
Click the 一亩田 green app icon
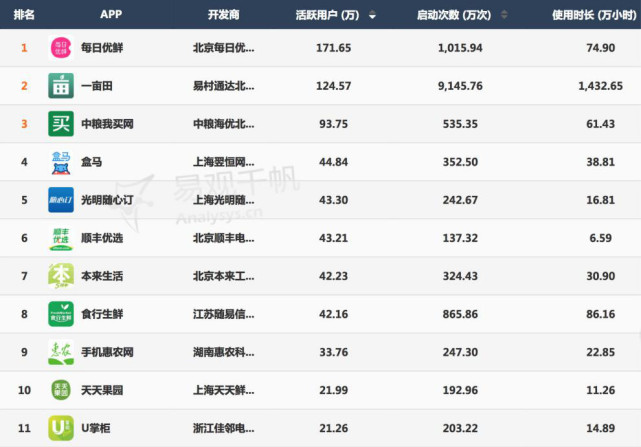pyautogui.click(x=61, y=86)
